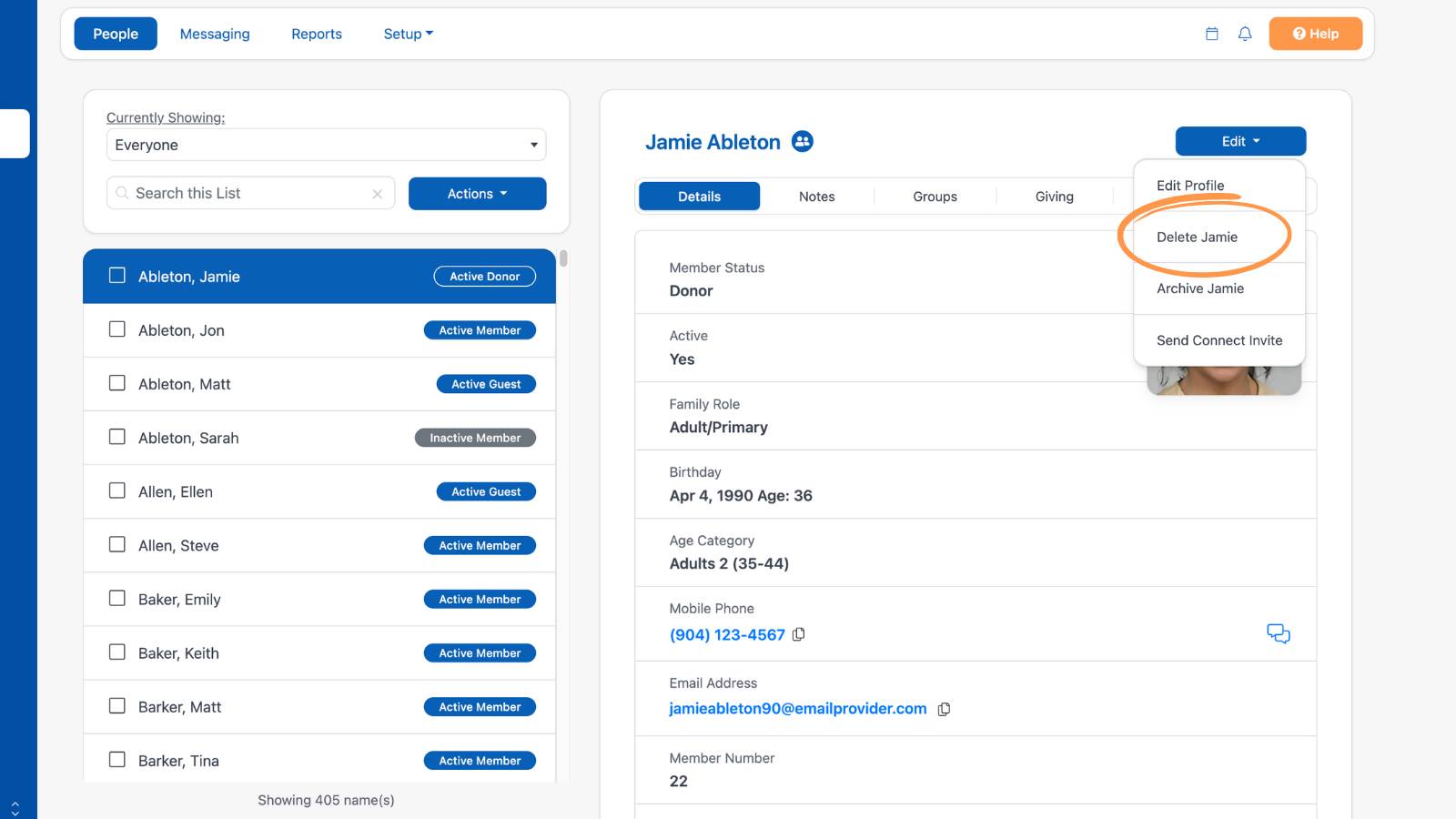Tick checkbox for Ableton, Matt
1456x819 pixels.
117,382
